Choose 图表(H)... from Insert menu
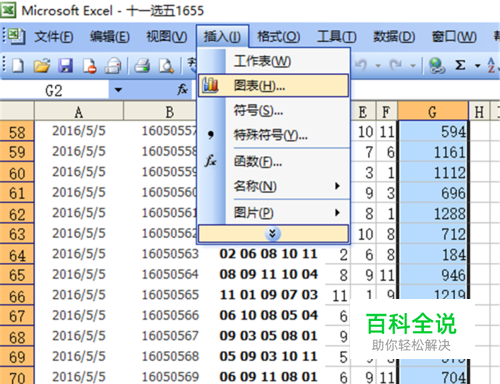 pos(273,86)
